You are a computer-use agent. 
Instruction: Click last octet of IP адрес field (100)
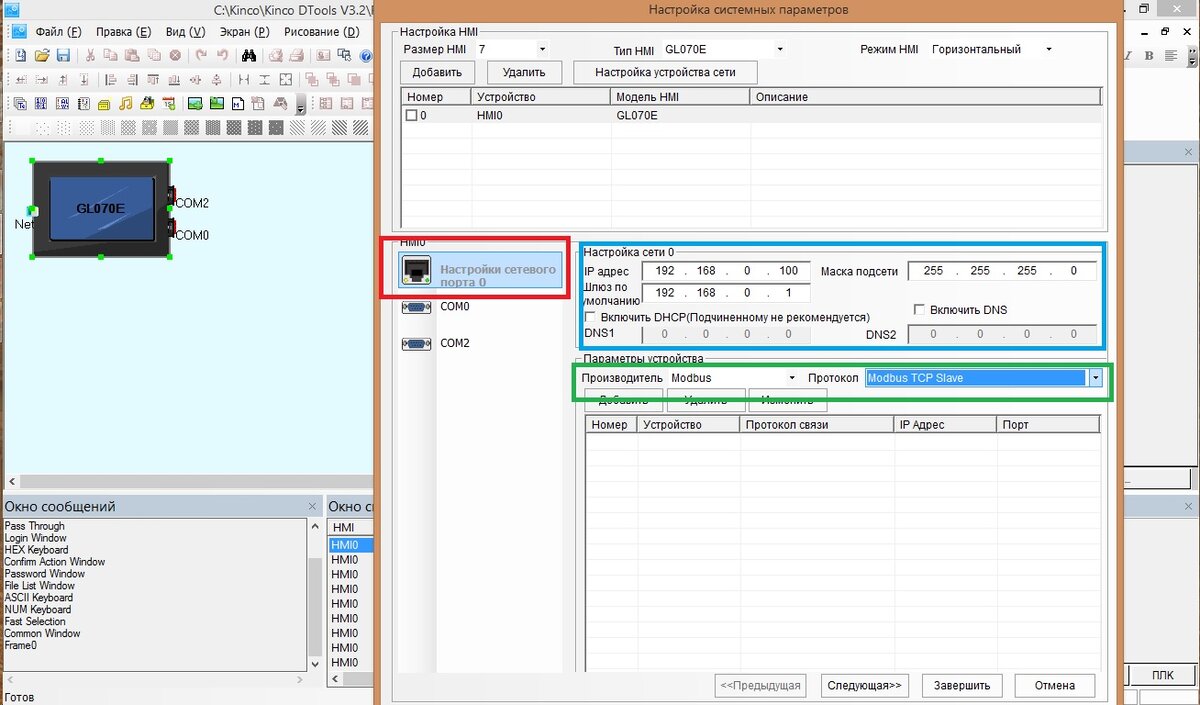[789, 271]
